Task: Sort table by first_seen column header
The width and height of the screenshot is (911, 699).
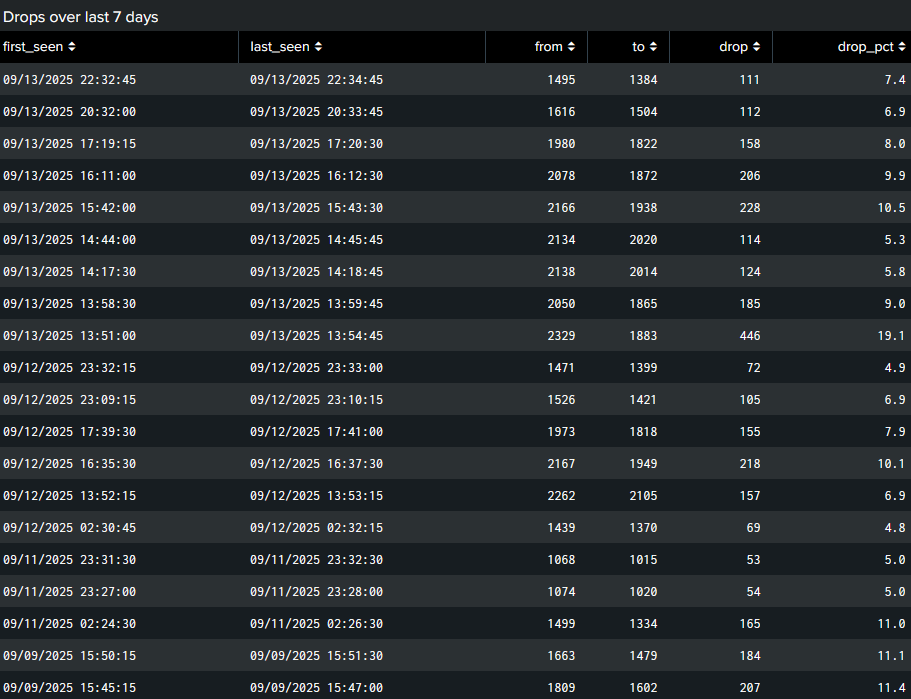Action: click(33, 47)
